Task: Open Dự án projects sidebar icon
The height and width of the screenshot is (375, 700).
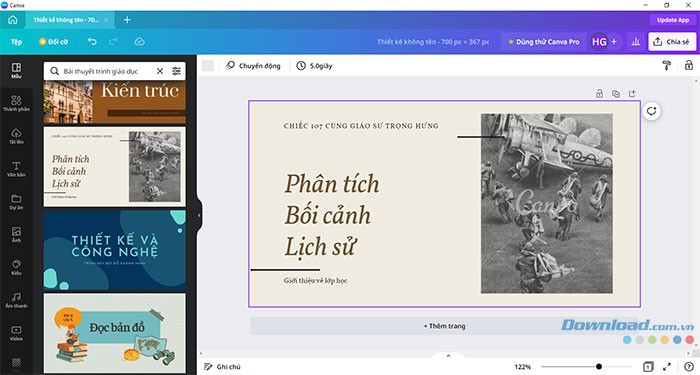Action: pos(16,201)
